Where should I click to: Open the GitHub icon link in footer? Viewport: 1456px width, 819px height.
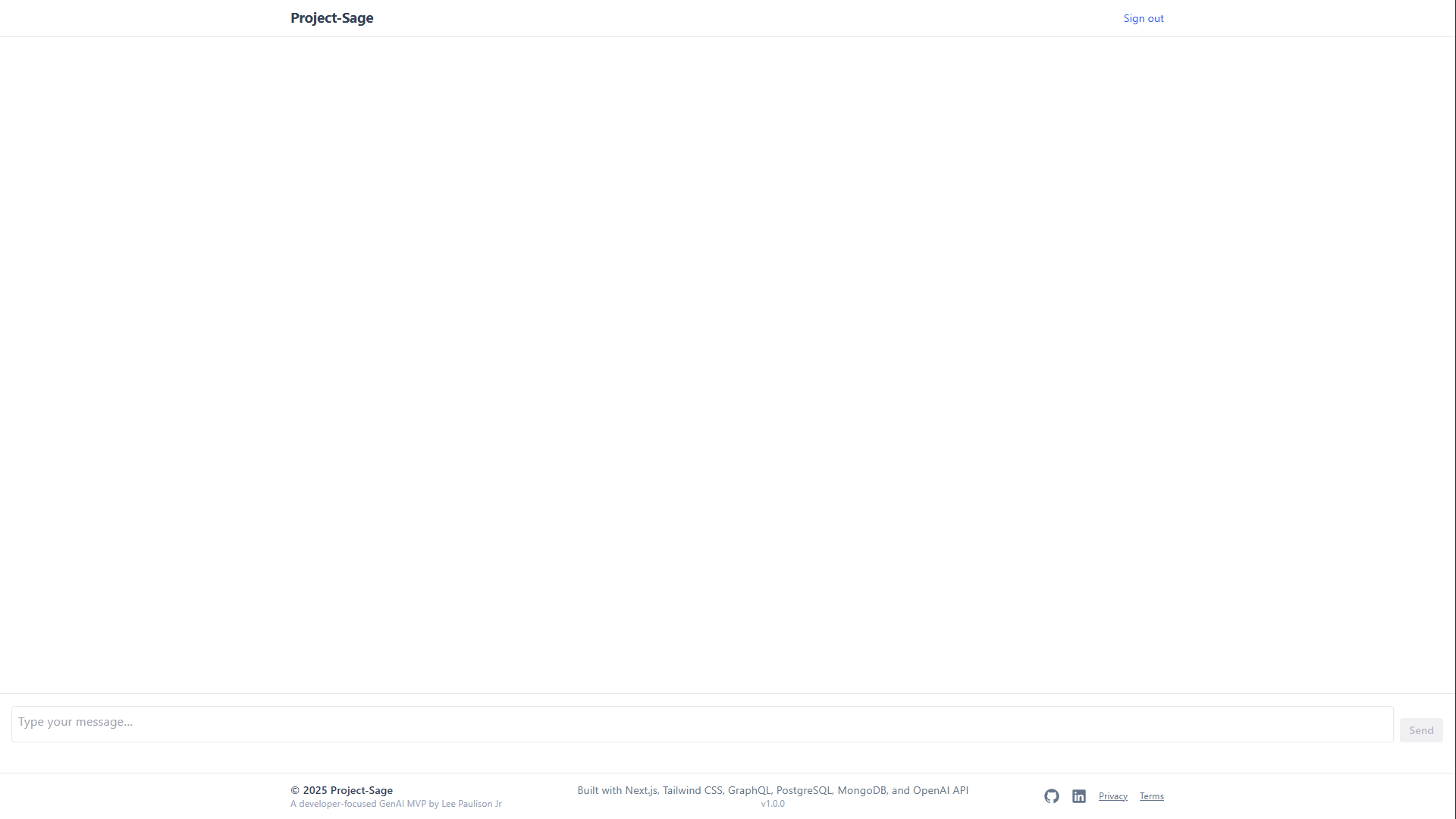click(1051, 796)
